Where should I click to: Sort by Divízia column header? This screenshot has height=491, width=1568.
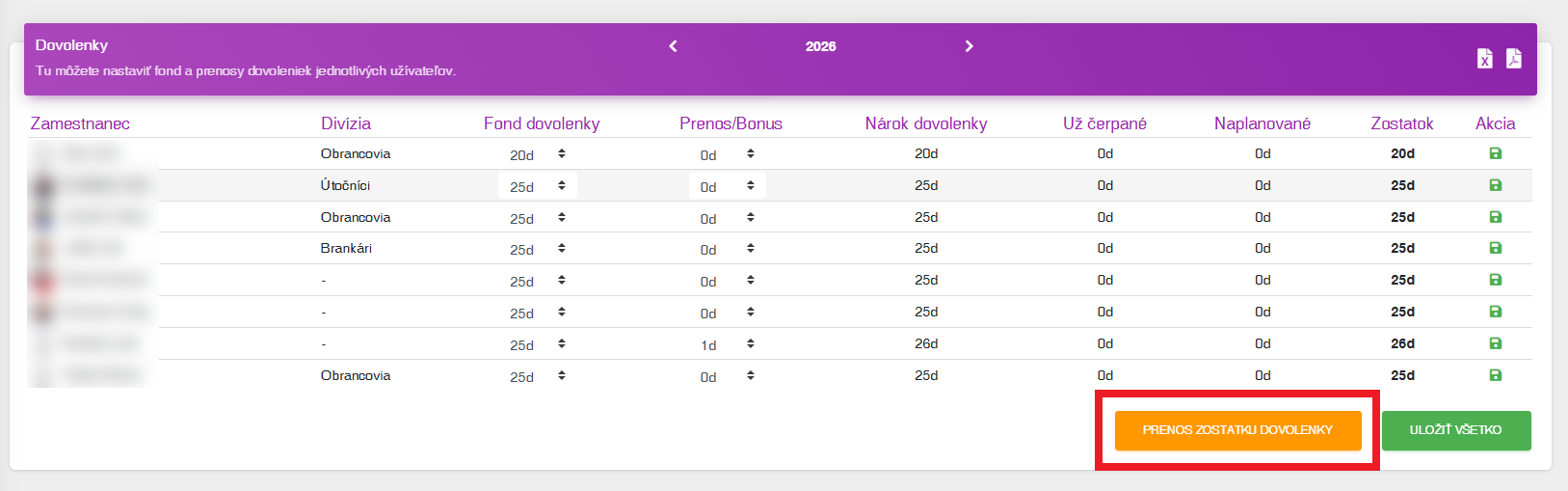pyautogui.click(x=346, y=123)
